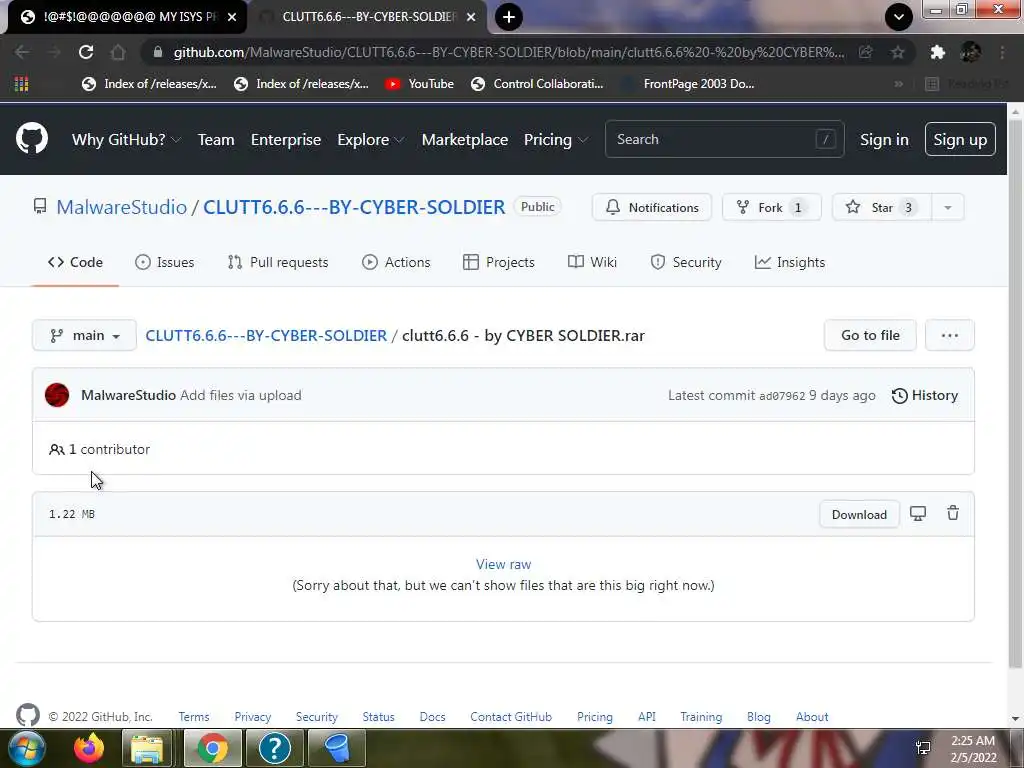This screenshot has width=1024, height=768.
Task: Open a new browser tab
Action: click(509, 17)
